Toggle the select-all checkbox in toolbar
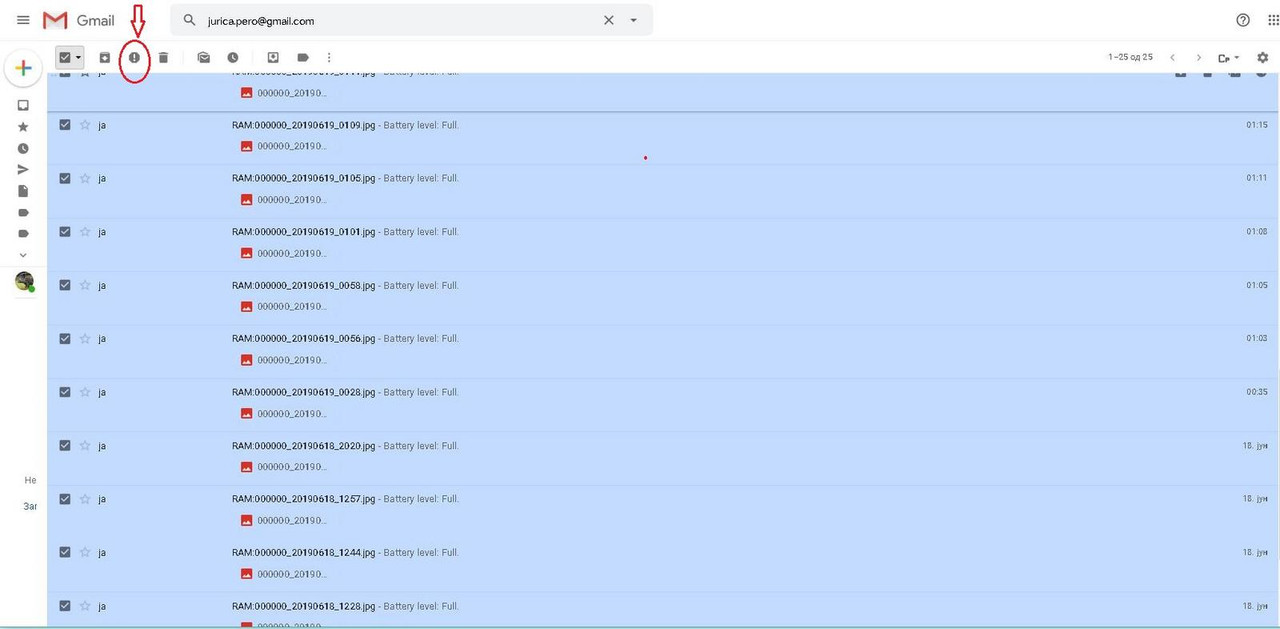The image size is (1280, 629). tap(65, 58)
